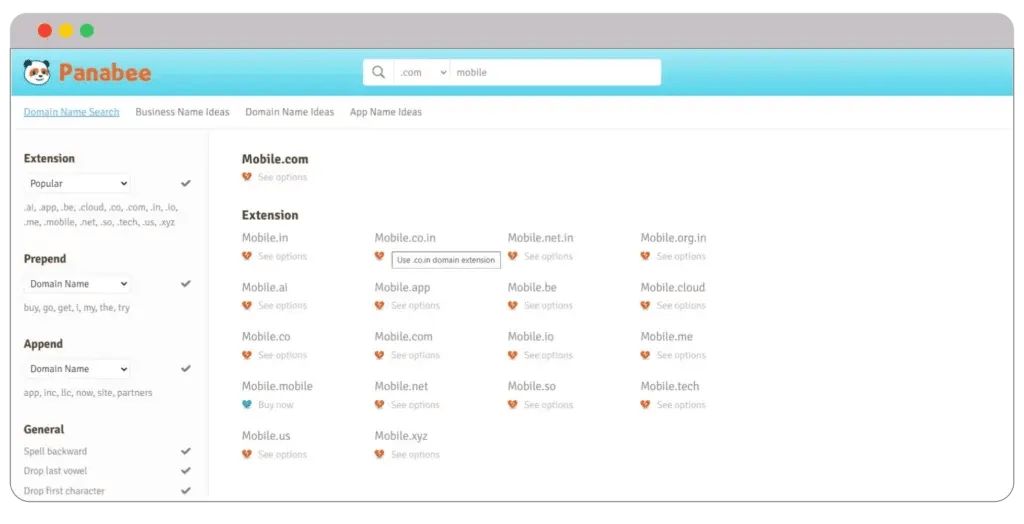Click the broken heart icon under Mobile.tech
Screen dimensions: 1024x524
(x=646, y=405)
